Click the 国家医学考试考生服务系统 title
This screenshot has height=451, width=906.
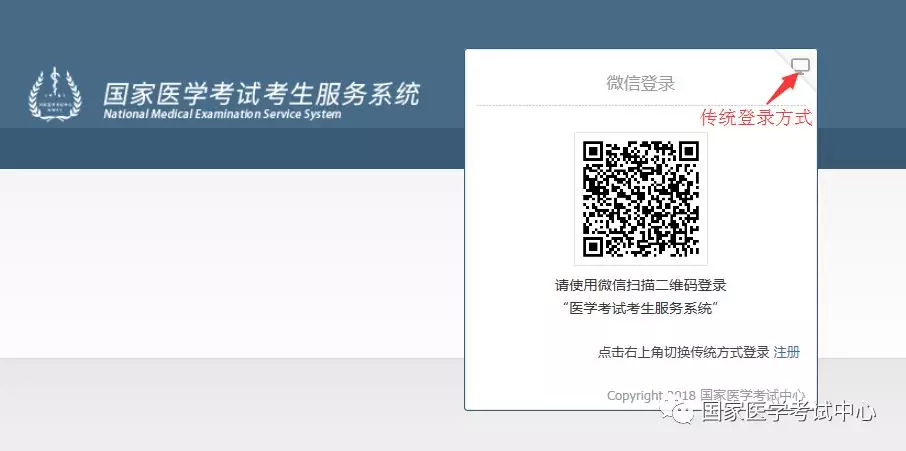(261, 94)
